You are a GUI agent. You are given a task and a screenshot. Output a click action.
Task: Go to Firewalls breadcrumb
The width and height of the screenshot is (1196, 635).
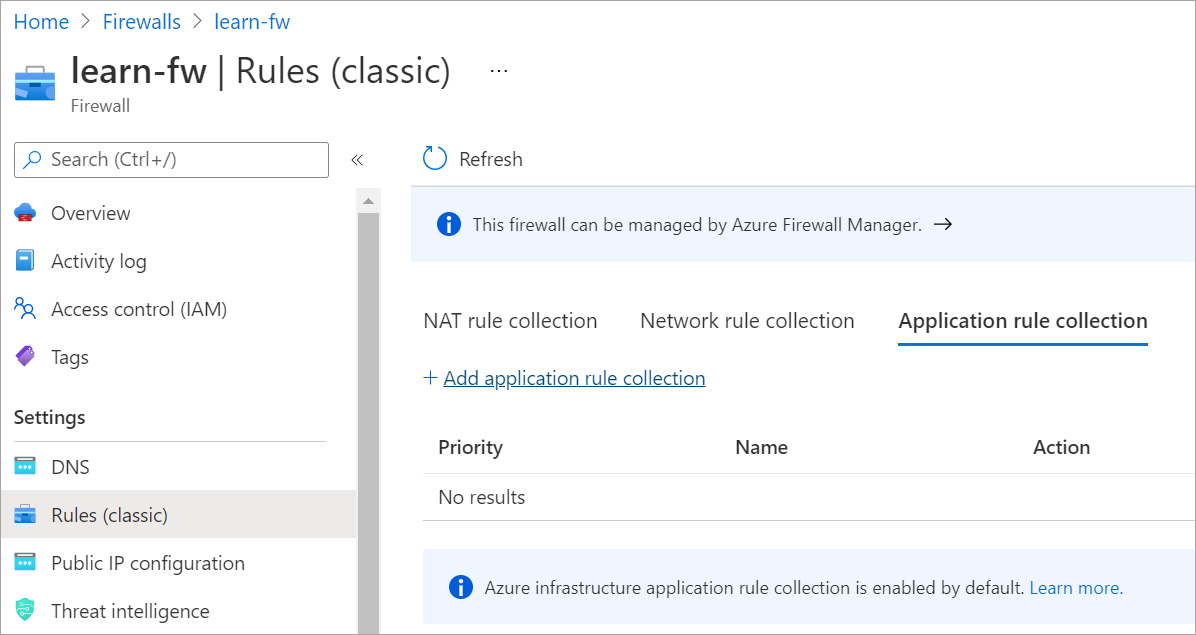pyautogui.click(x=142, y=21)
